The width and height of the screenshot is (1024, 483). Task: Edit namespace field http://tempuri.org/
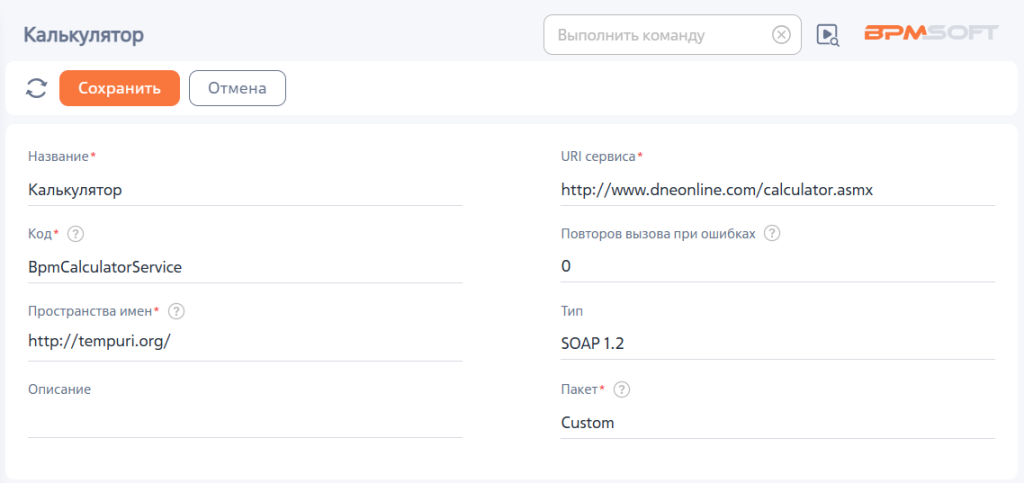pos(246,345)
